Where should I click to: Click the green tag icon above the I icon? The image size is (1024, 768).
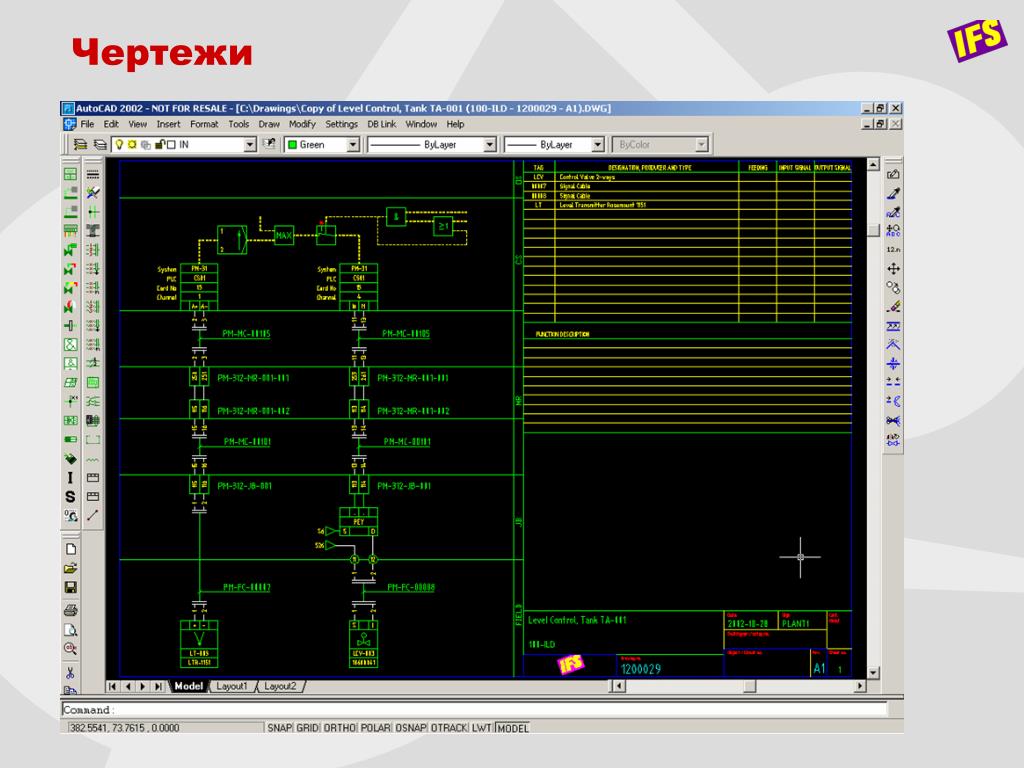[71, 459]
